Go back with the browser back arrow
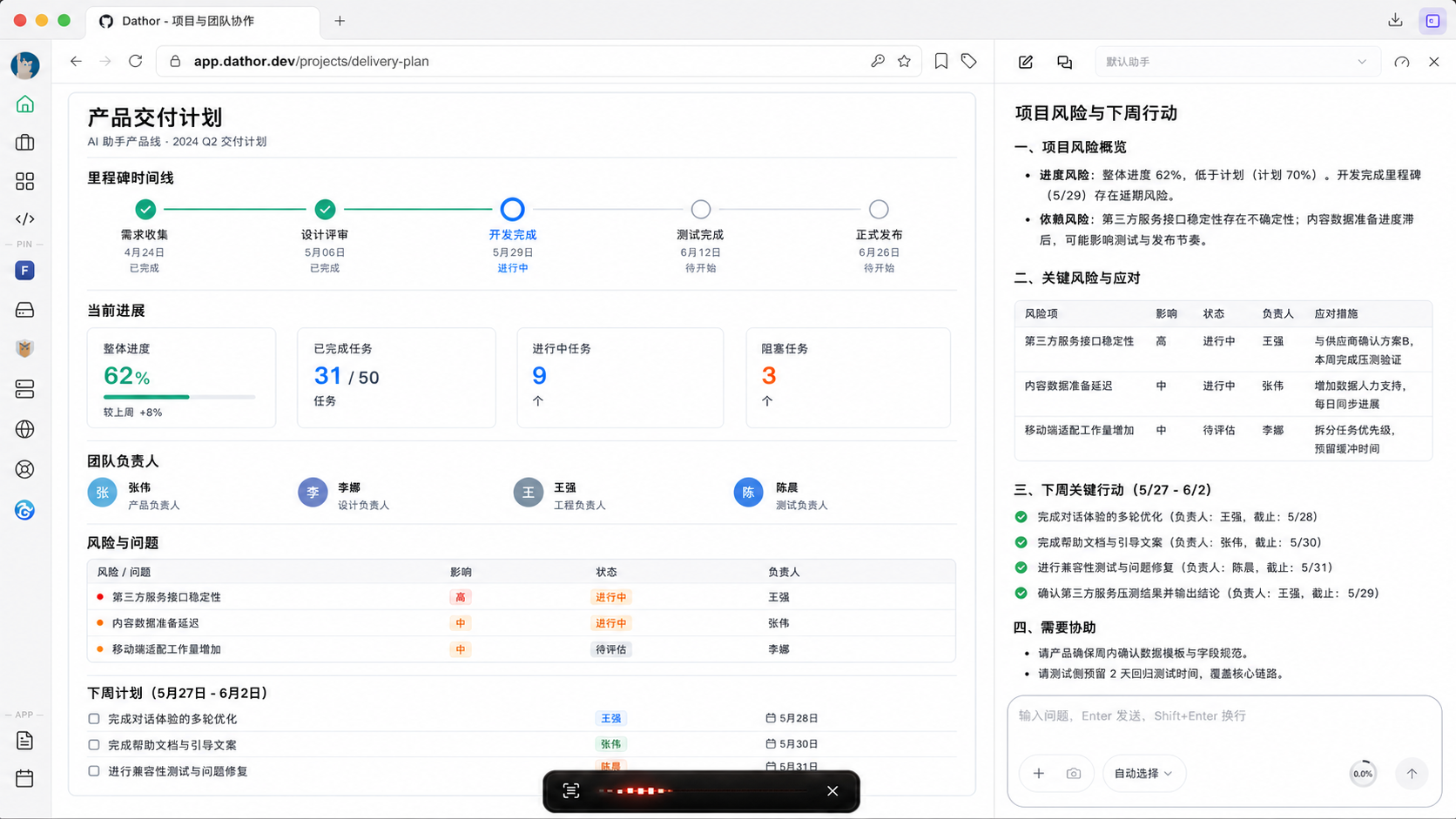The image size is (1456, 819). click(76, 62)
